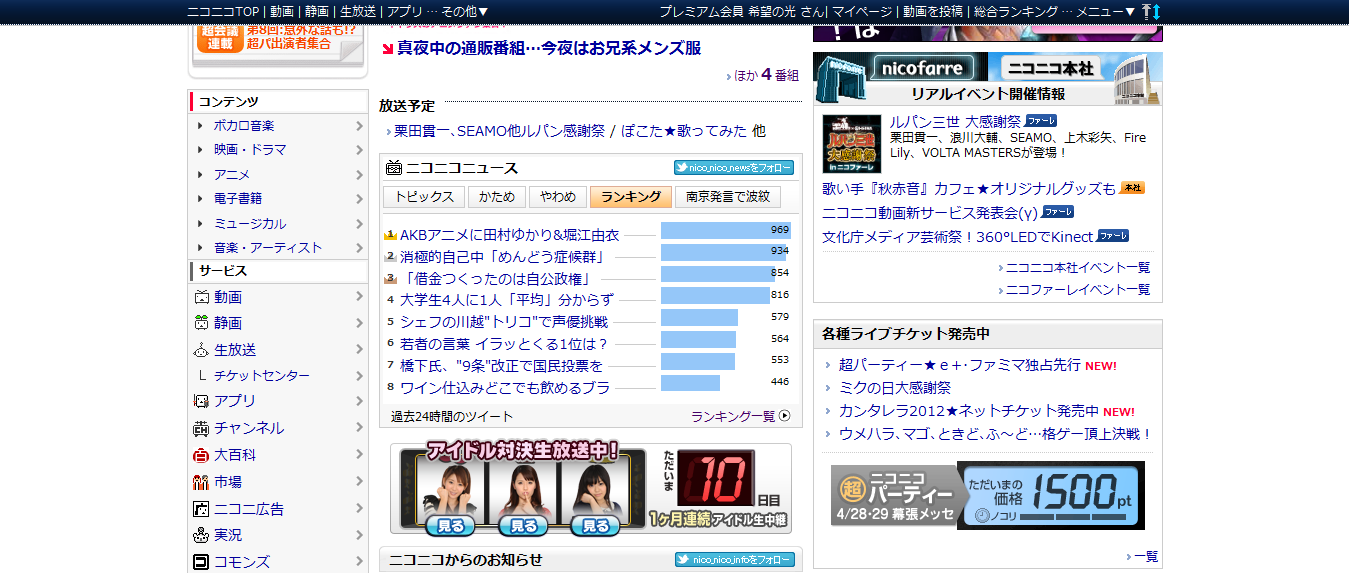Open the ほか 4 番組 link

click(x=767, y=75)
